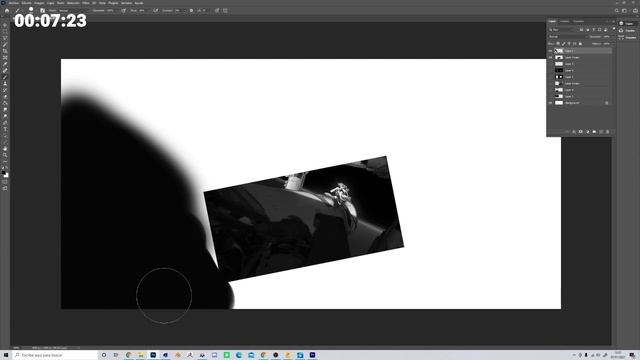Image resolution: width=640 pixels, height=360 pixels.
Task: Select the Eyedropper tool
Action: tap(5, 64)
